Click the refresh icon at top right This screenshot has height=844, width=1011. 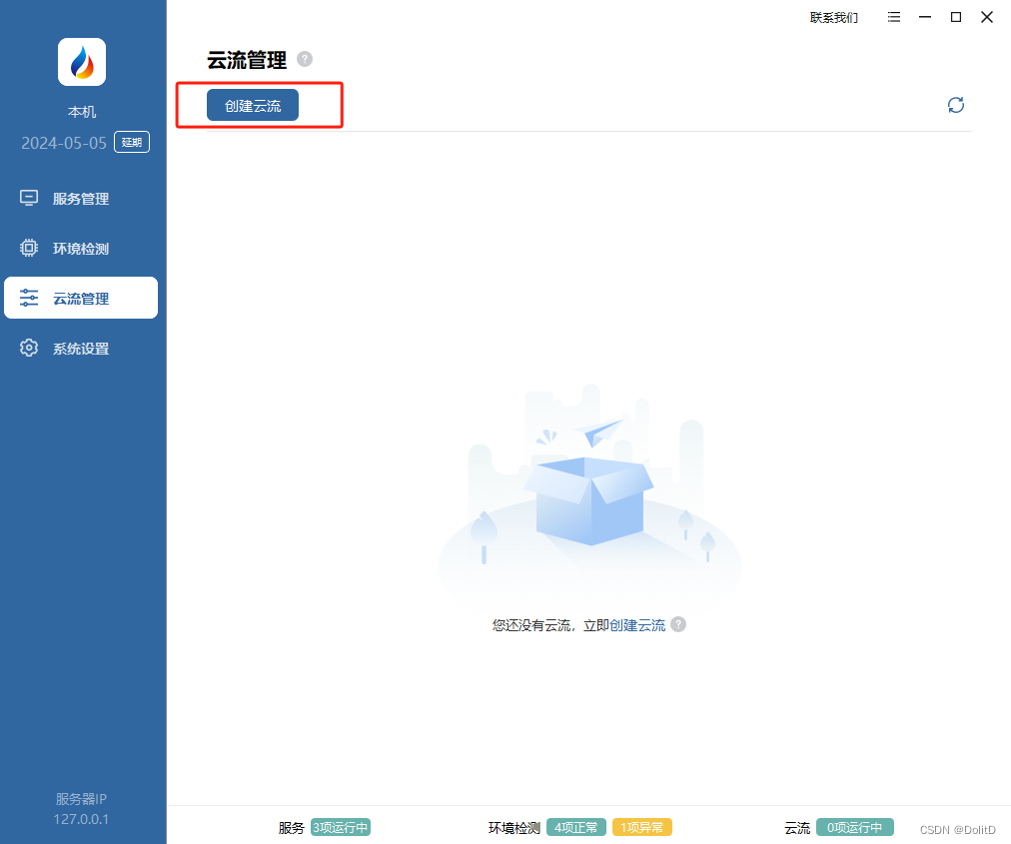tap(956, 105)
